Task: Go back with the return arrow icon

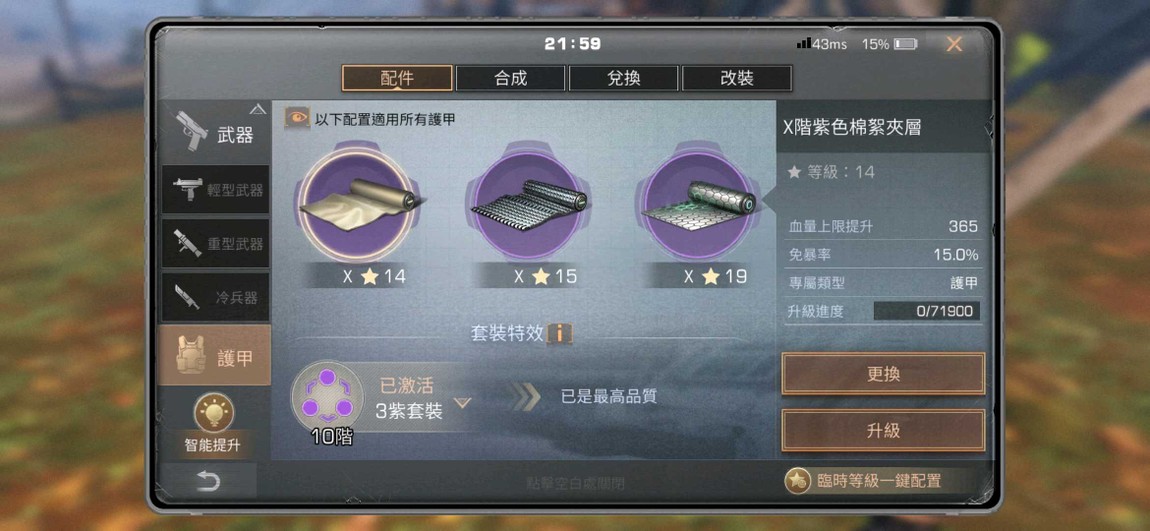Action: pos(208,481)
